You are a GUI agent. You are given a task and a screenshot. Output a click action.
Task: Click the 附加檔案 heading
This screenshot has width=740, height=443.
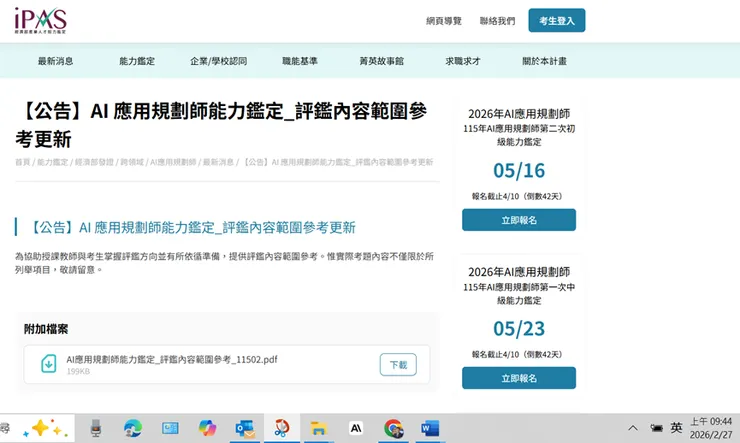point(46,329)
